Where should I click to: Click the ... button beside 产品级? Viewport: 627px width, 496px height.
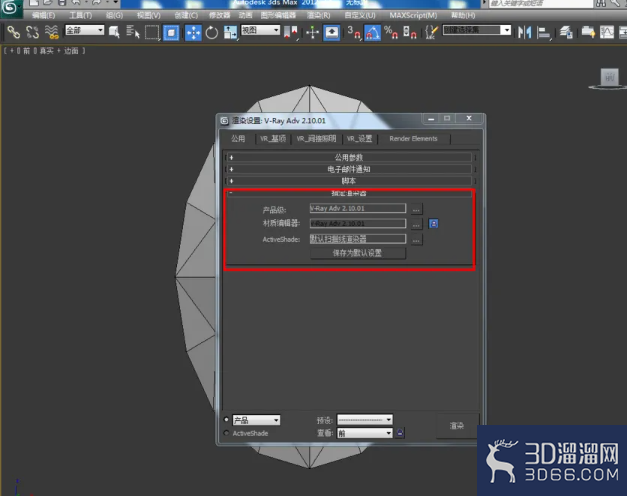(x=416, y=208)
